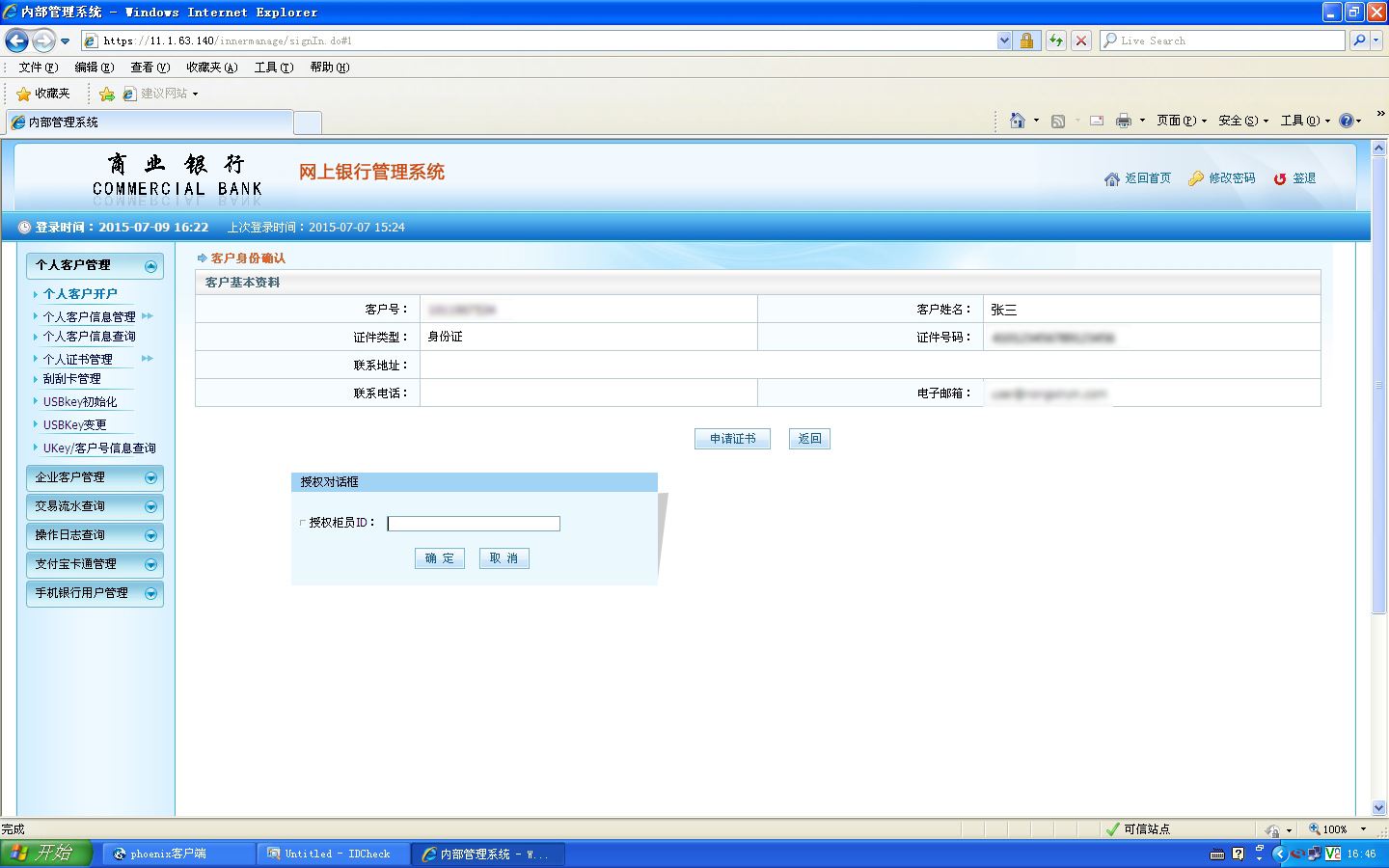
Task: Click the Print icon in command bar
Action: click(x=1123, y=121)
